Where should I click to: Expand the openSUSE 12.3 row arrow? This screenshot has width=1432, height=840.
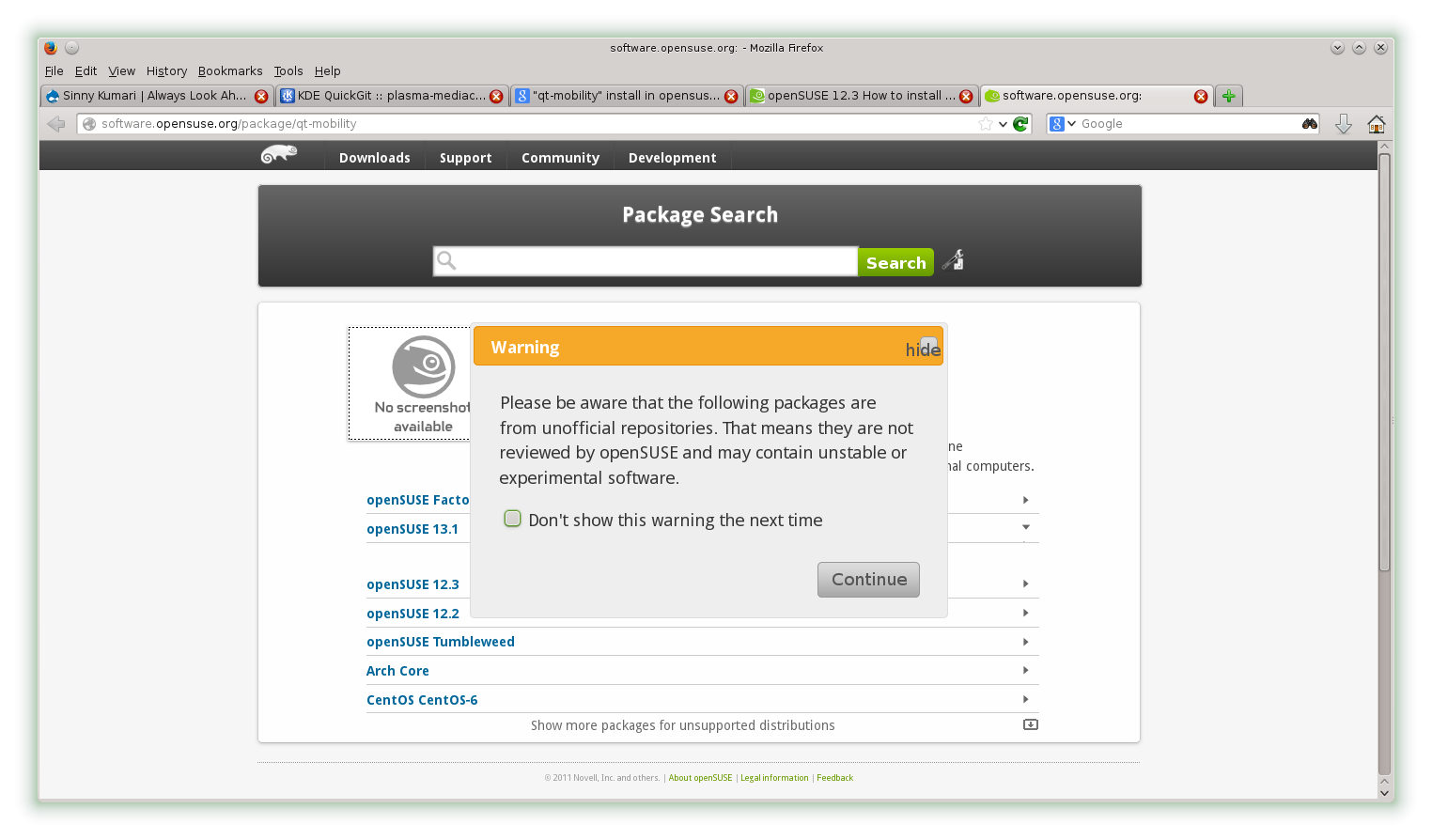(x=1026, y=583)
